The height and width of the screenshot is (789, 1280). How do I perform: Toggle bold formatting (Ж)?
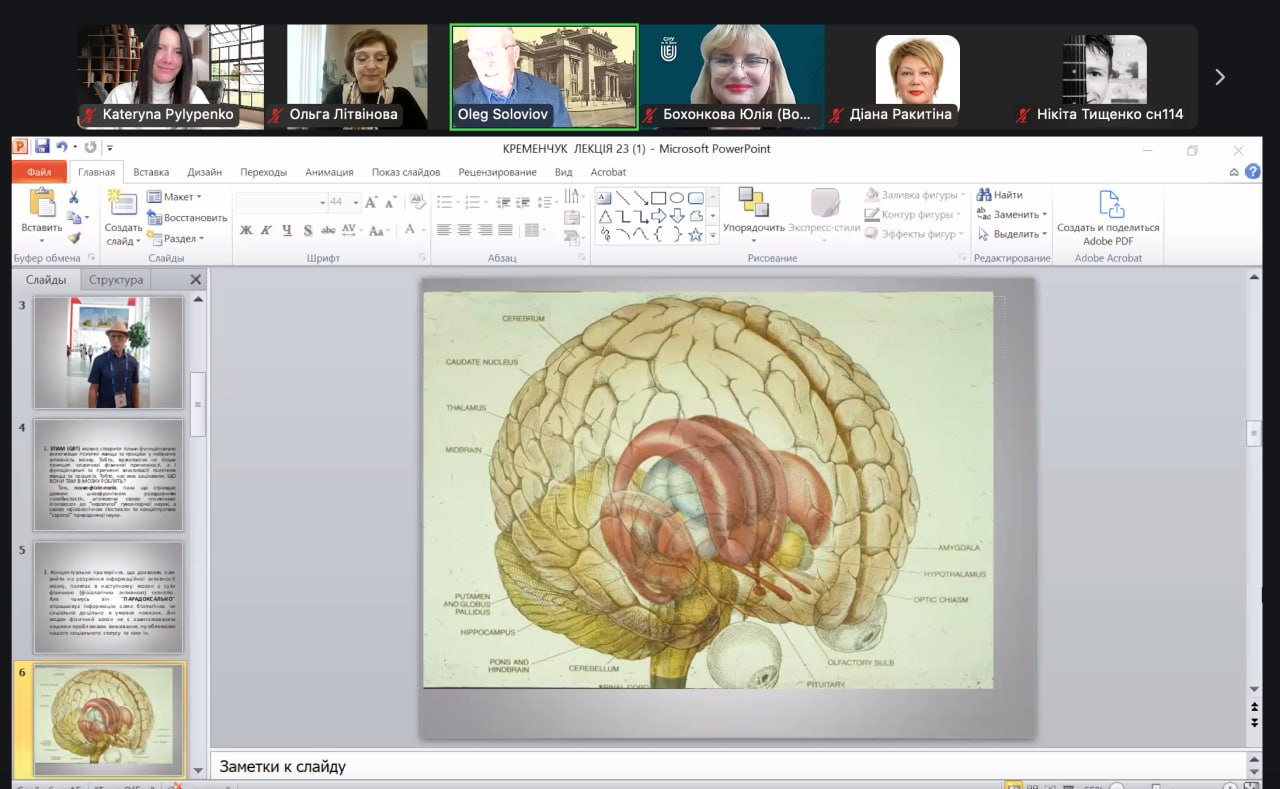[x=246, y=230]
